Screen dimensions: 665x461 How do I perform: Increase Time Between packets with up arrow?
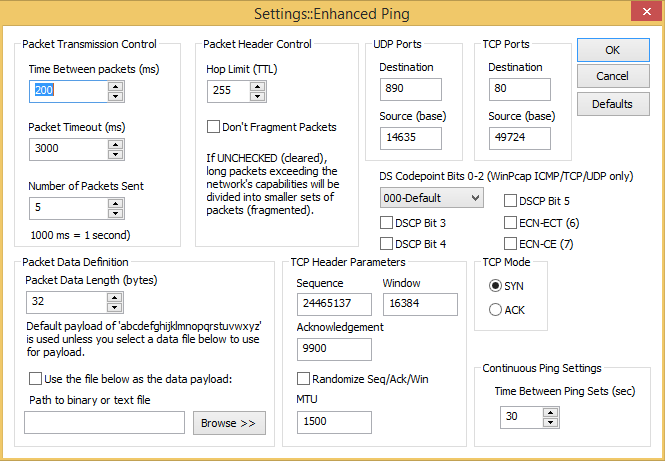tap(115, 87)
